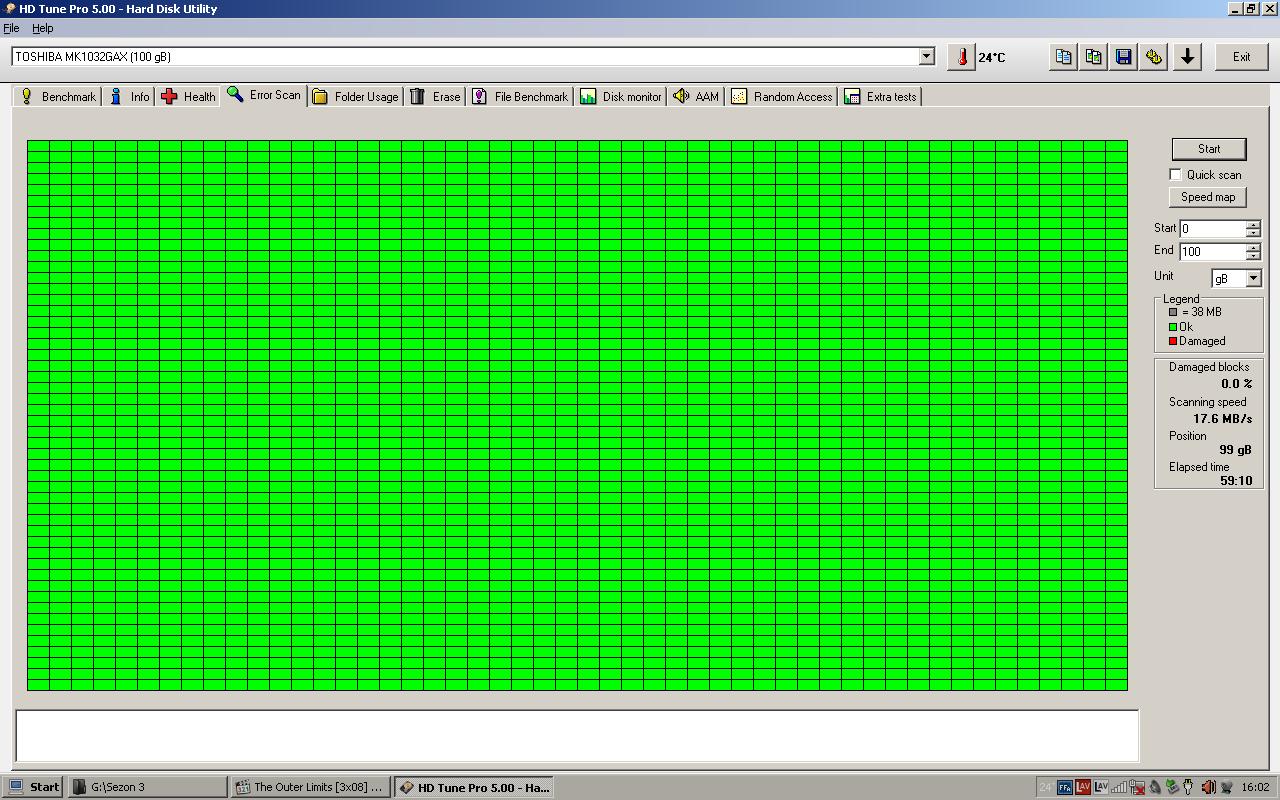Click the gray 38 MB legend swatch
Screen dimensions: 1280x800
pos(1173,312)
